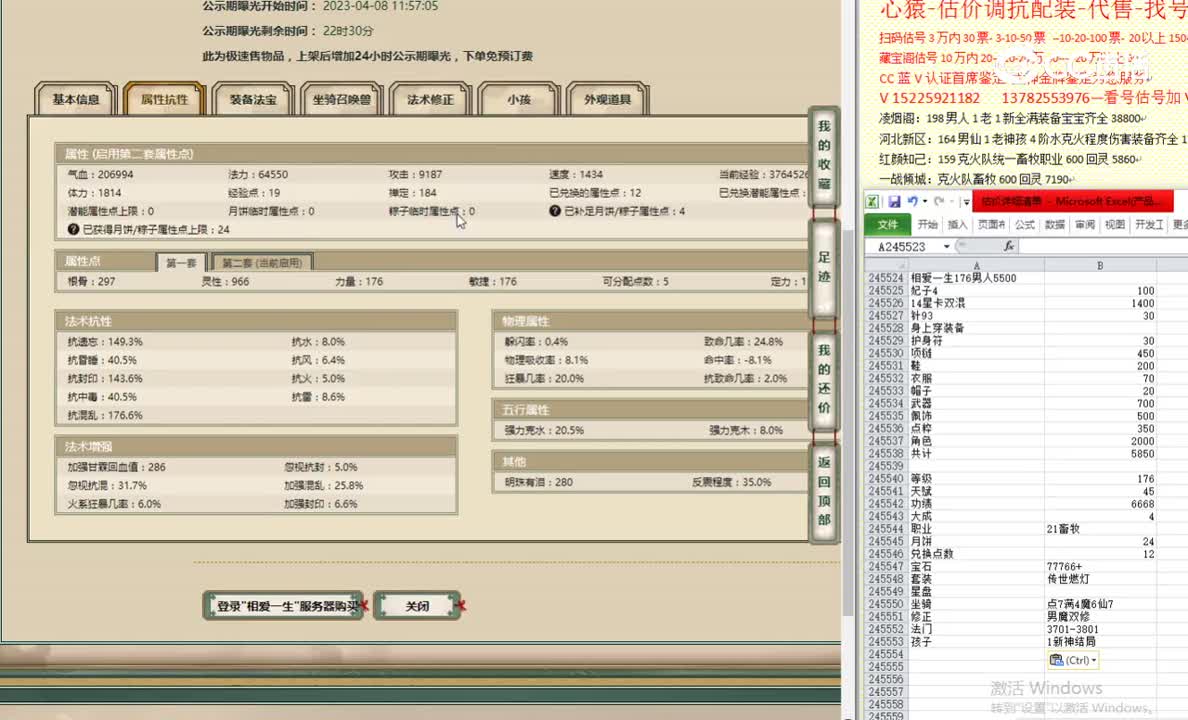Open the 数据 Data ribbon tab
1188x720 pixels.
(x=1055, y=224)
